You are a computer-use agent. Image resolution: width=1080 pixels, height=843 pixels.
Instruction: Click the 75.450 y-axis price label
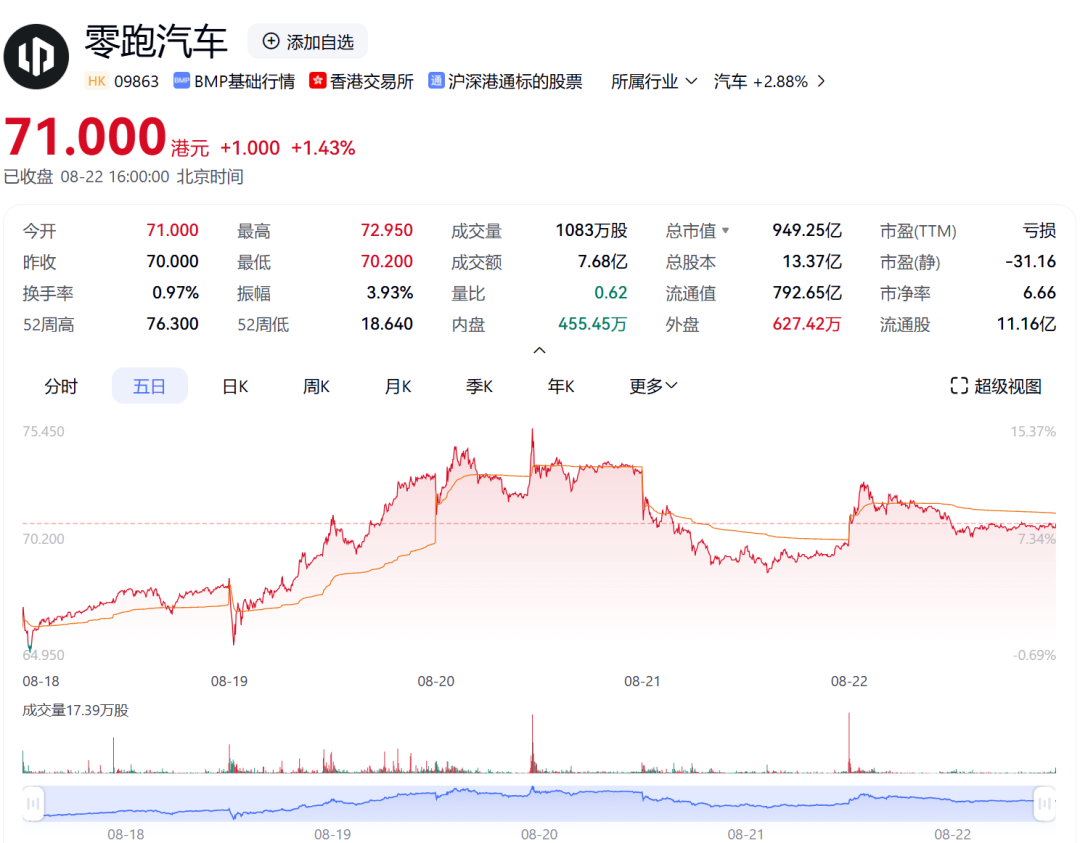(x=43, y=432)
